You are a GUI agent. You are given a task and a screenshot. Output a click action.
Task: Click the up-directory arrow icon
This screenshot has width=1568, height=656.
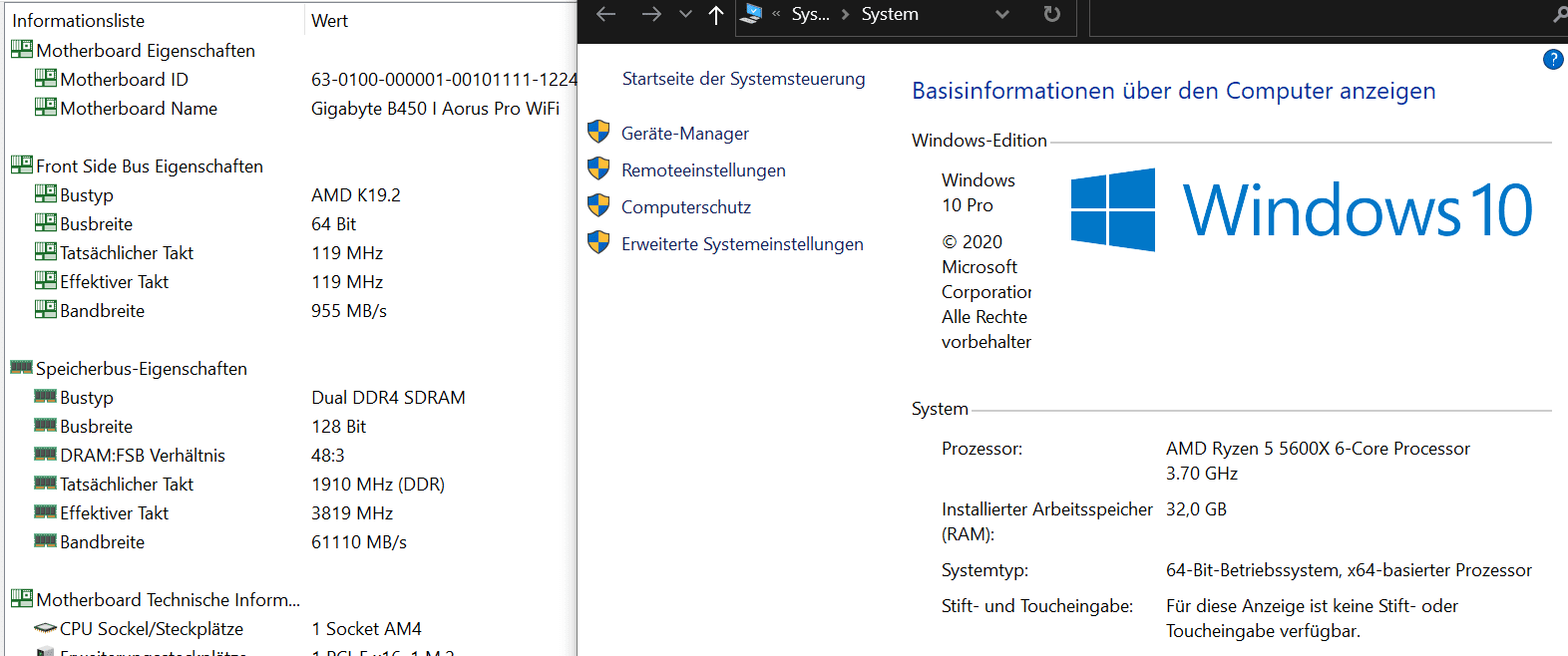[715, 15]
